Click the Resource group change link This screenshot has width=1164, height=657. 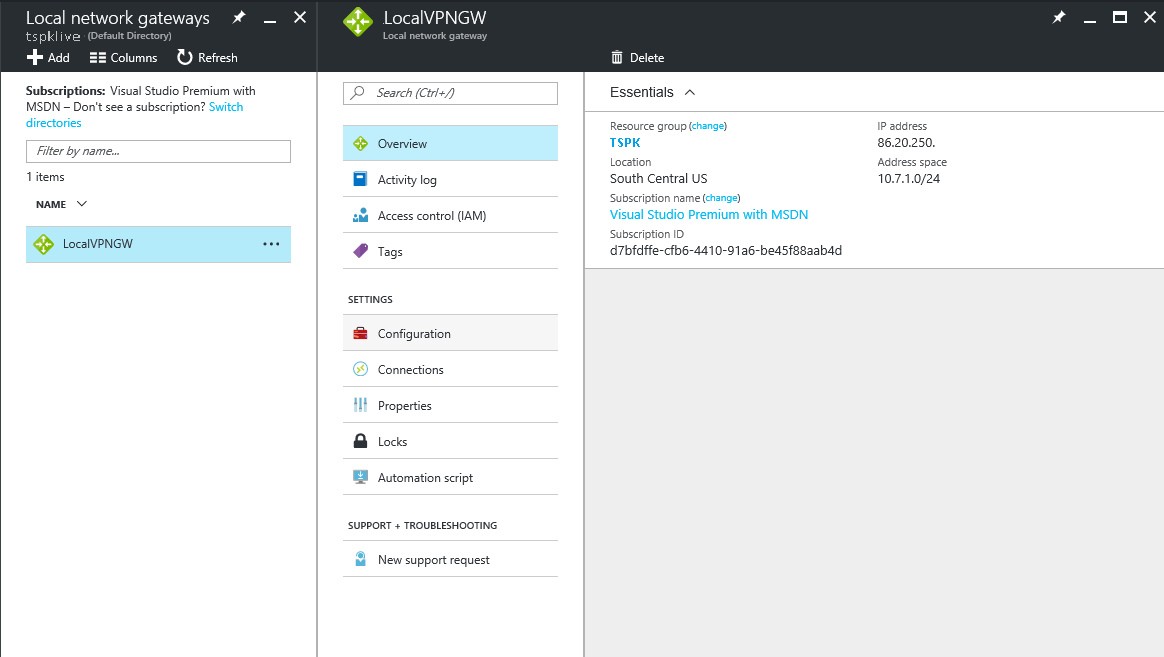pyautogui.click(x=707, y=126)
